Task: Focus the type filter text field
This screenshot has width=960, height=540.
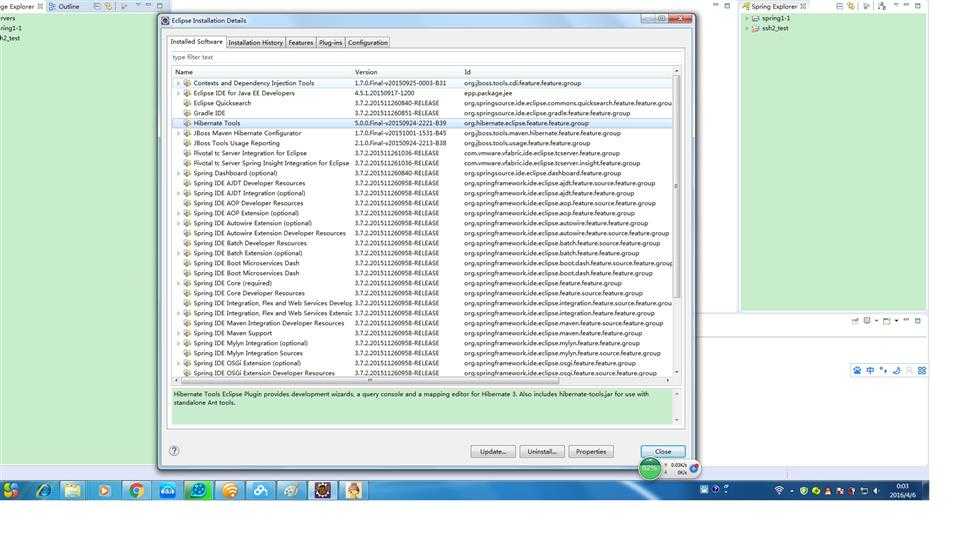Action: click(x=426, y=57)
